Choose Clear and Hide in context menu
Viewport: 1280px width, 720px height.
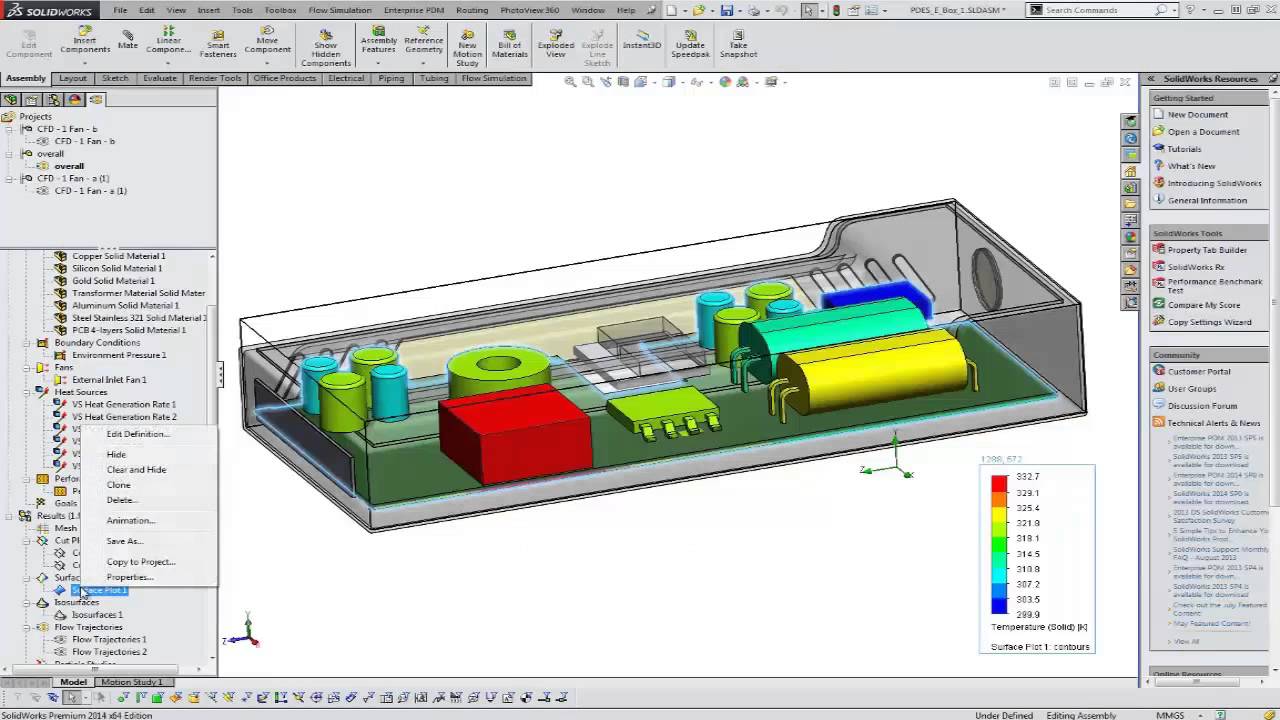point(137,469)
